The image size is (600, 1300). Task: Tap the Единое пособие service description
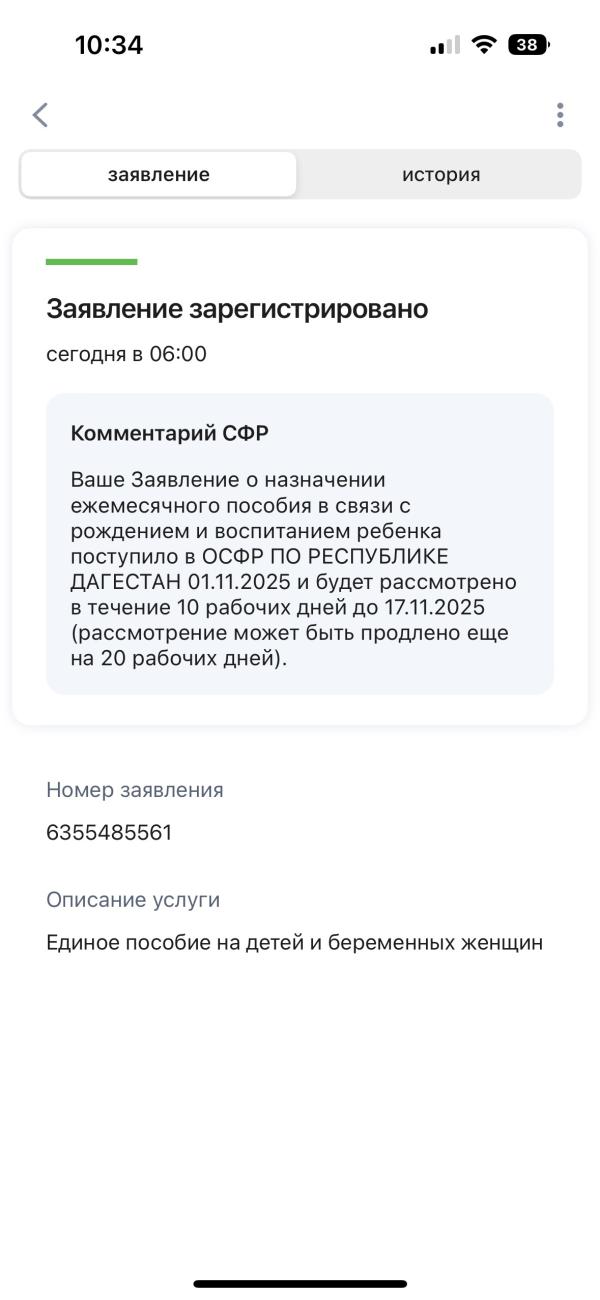tap(294, 941)
